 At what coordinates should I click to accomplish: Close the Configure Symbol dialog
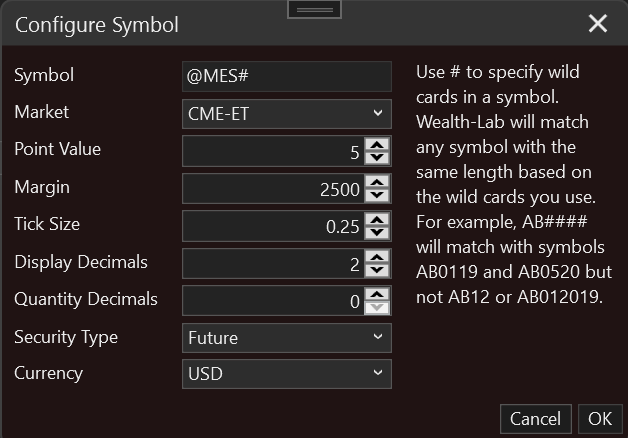tap(598, 24)
